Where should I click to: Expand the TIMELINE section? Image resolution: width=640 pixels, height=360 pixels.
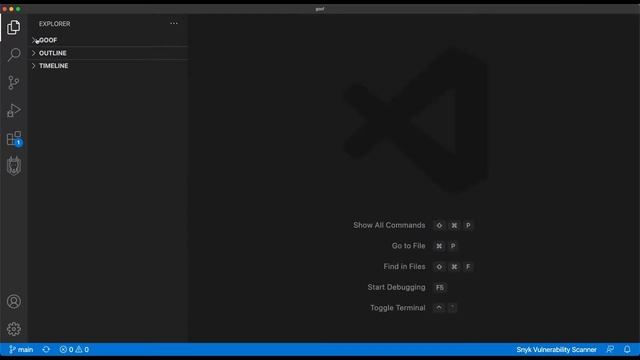108,66
